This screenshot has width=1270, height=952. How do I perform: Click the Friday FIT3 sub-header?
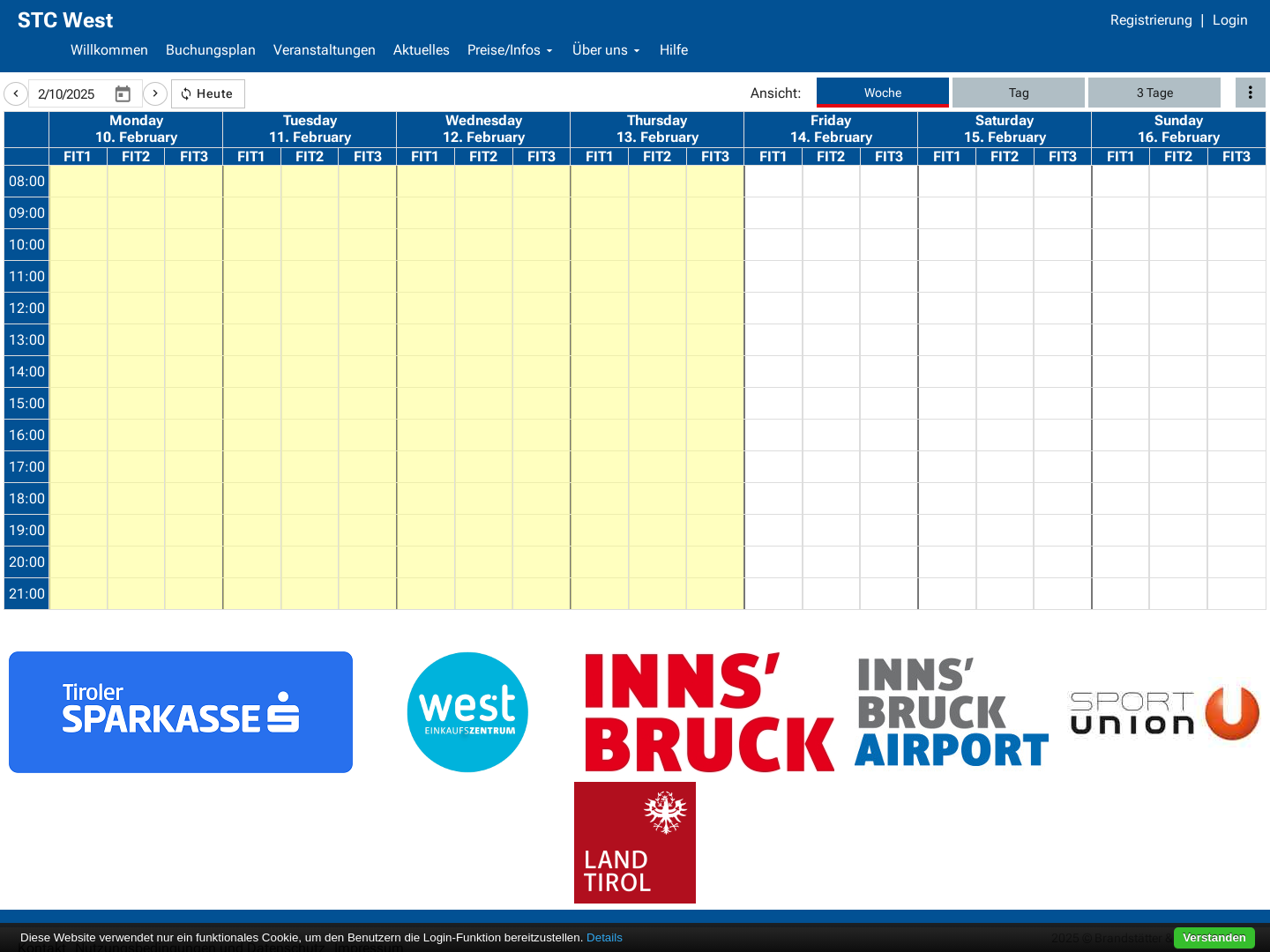point(889,157)
